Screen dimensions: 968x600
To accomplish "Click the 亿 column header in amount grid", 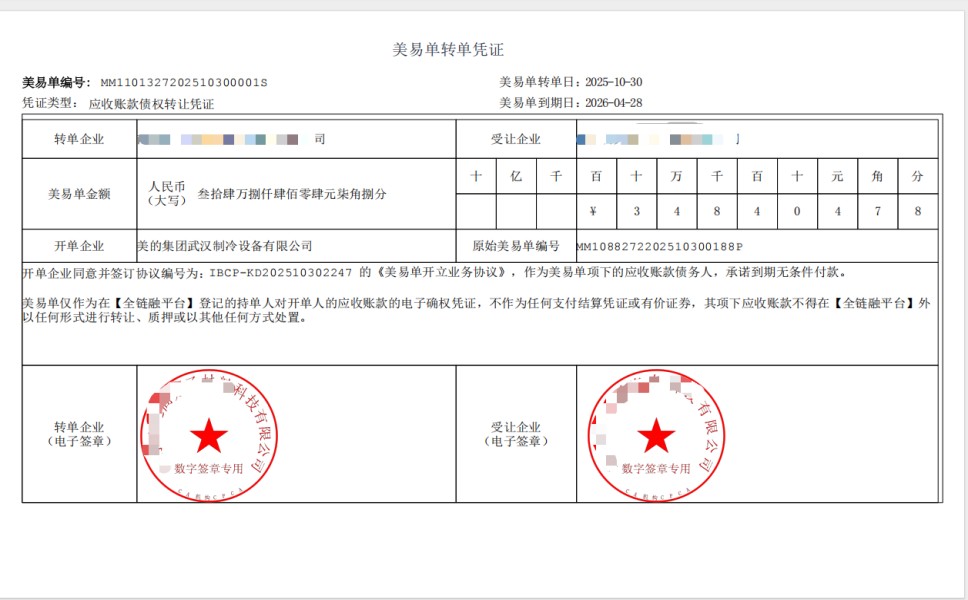I will tap(516, 176).
